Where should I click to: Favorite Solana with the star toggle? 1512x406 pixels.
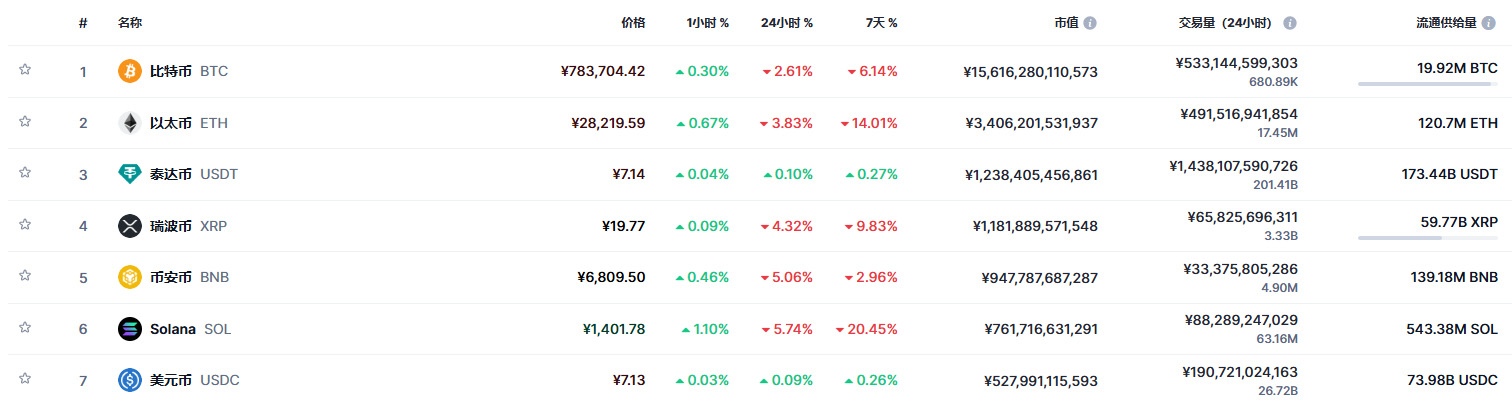coord(25,328)
